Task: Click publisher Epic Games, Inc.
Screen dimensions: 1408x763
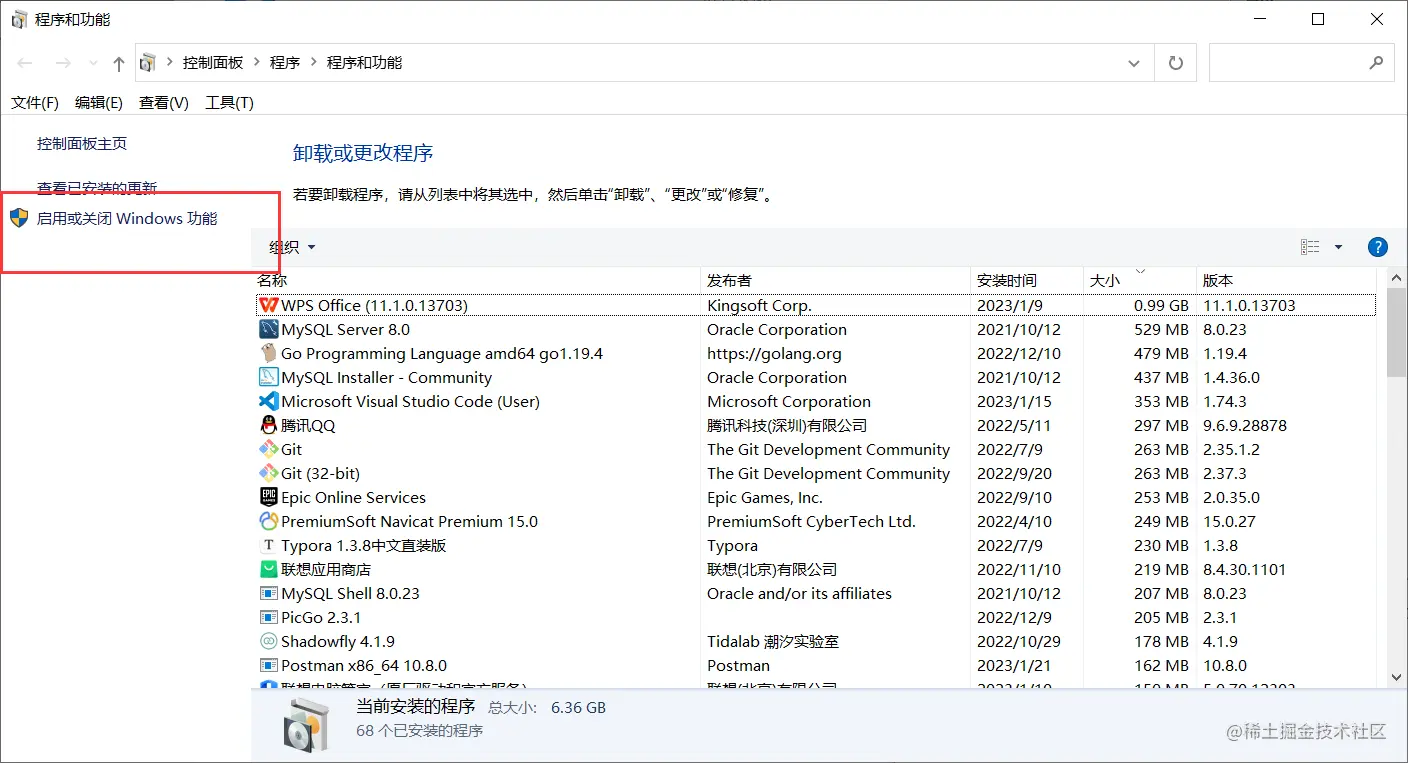Action: [x=765, y=497]
